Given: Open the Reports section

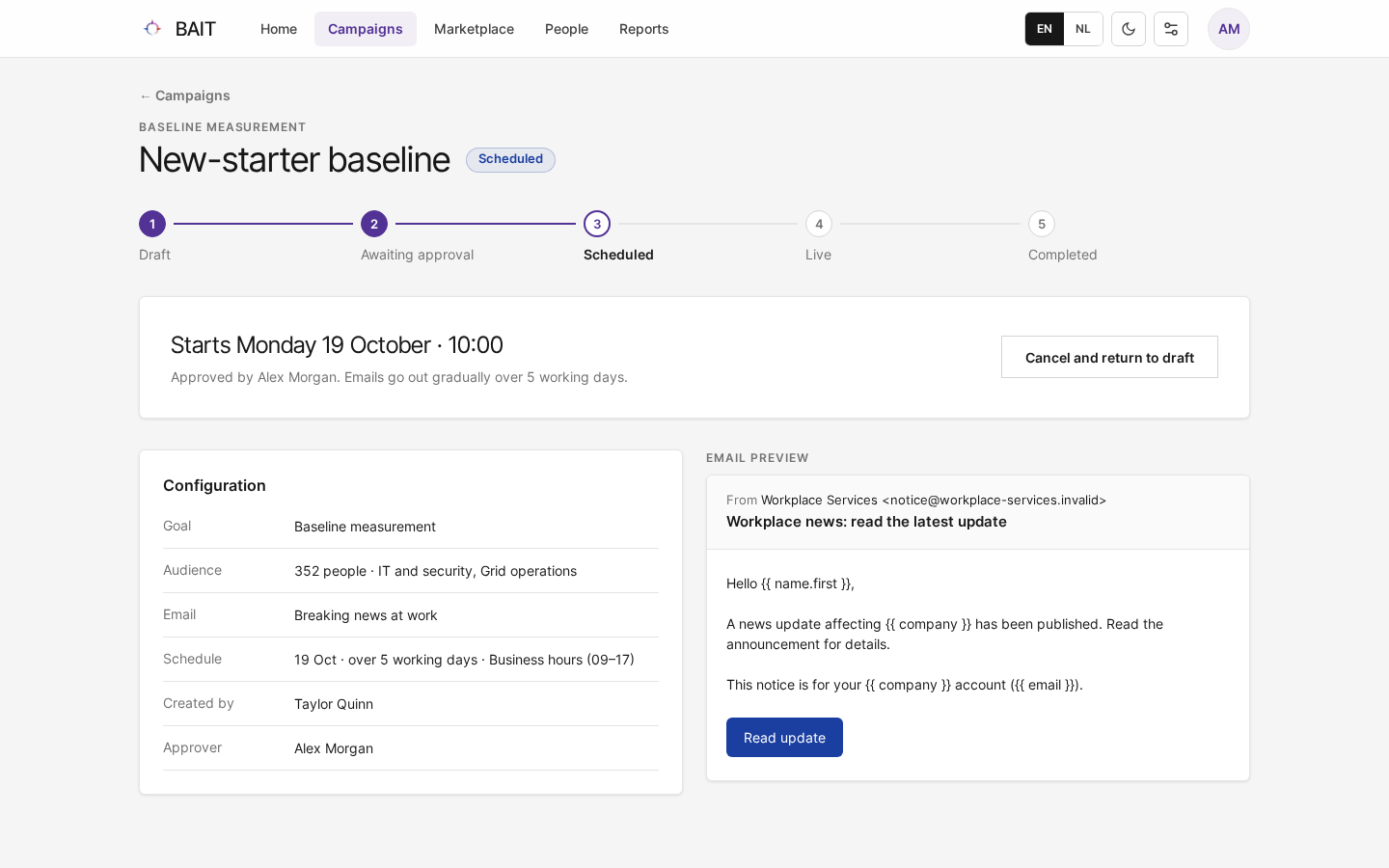Looking at the screenshot, I should tap(643, 29).
